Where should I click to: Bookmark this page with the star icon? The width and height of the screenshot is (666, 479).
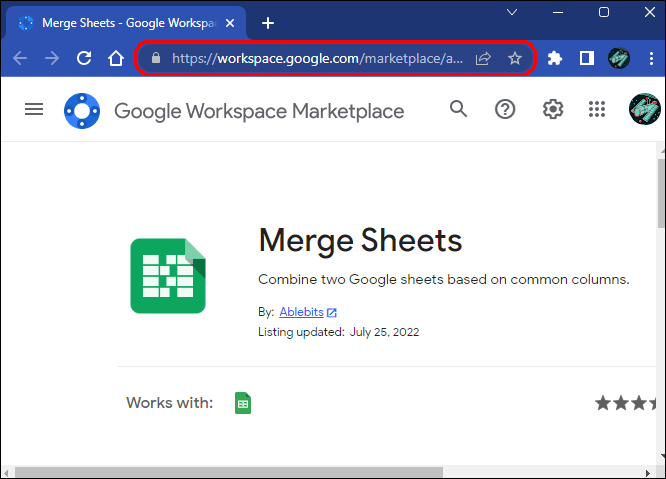[515, 58]
